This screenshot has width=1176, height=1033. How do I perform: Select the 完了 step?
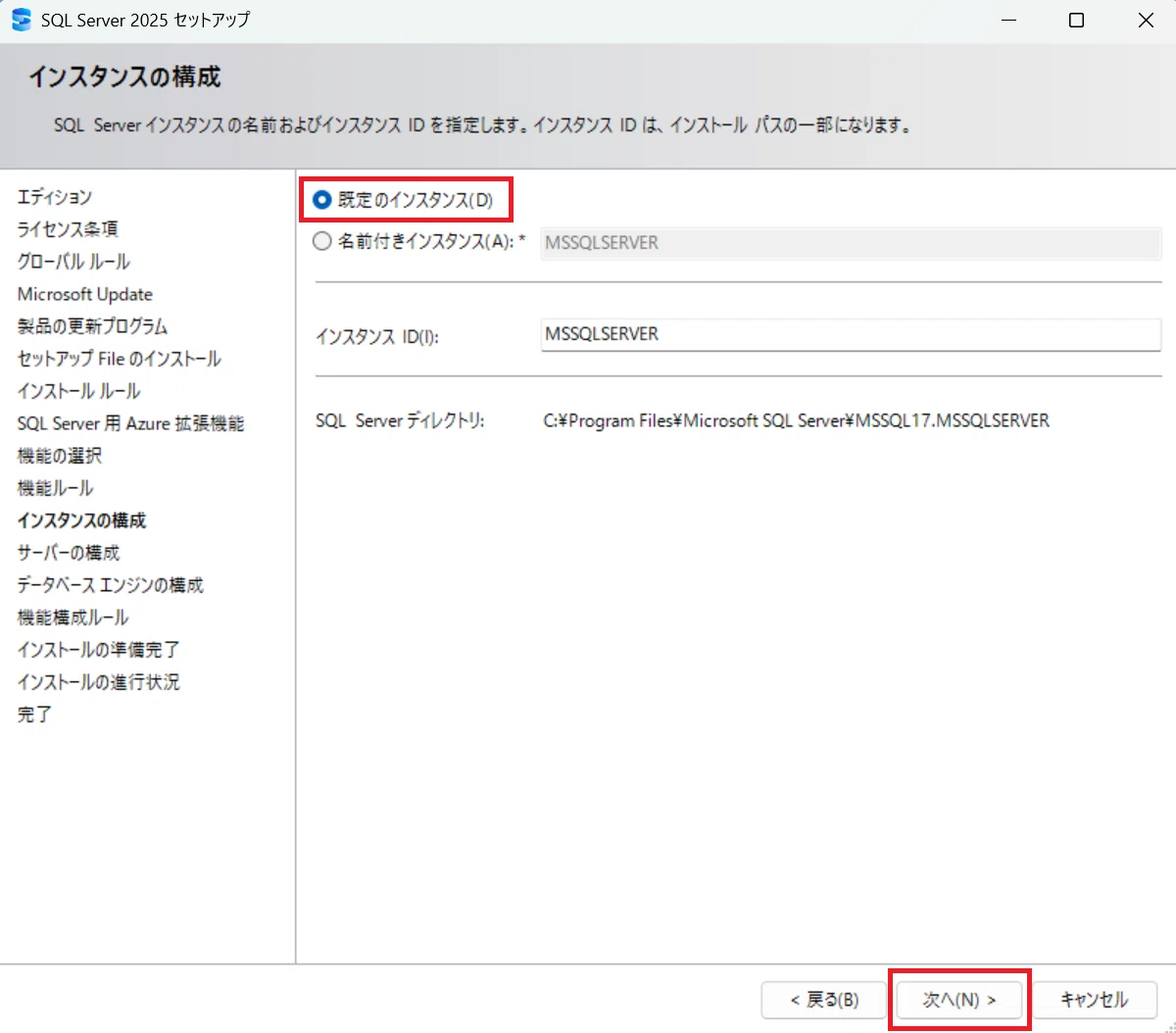point(34,714)
